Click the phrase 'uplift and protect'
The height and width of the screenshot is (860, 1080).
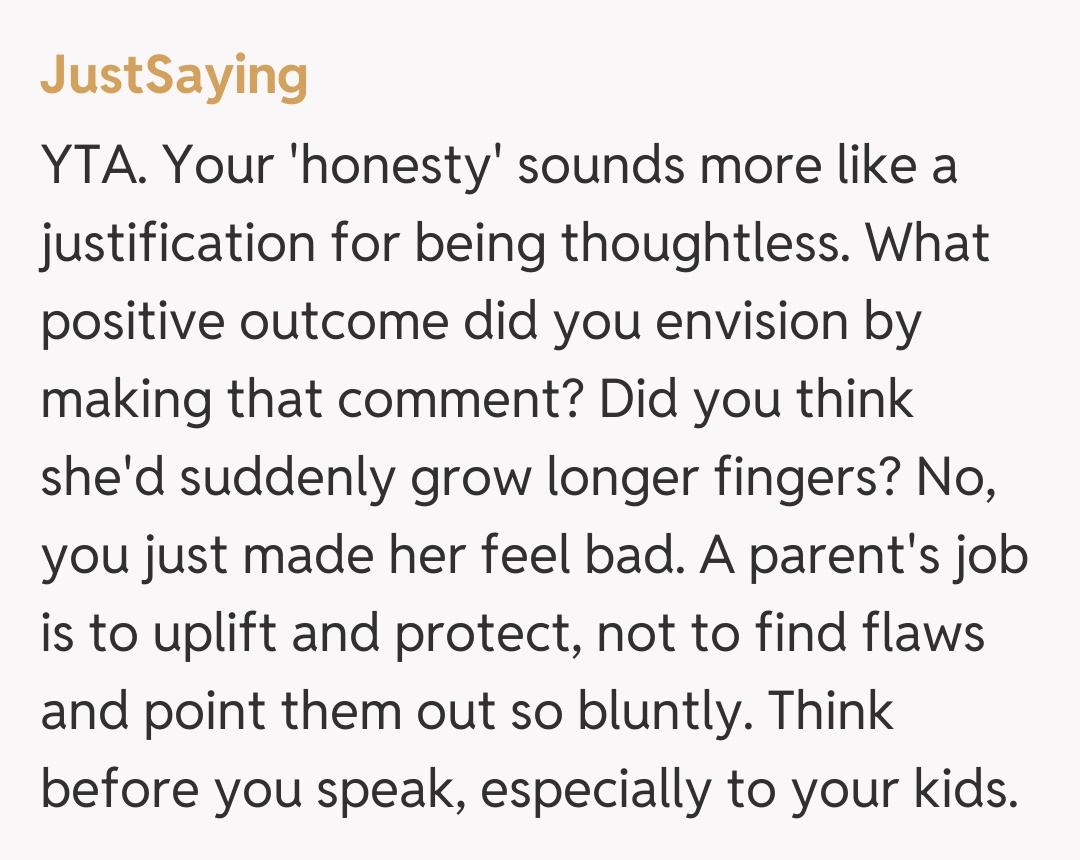(315, 634)
